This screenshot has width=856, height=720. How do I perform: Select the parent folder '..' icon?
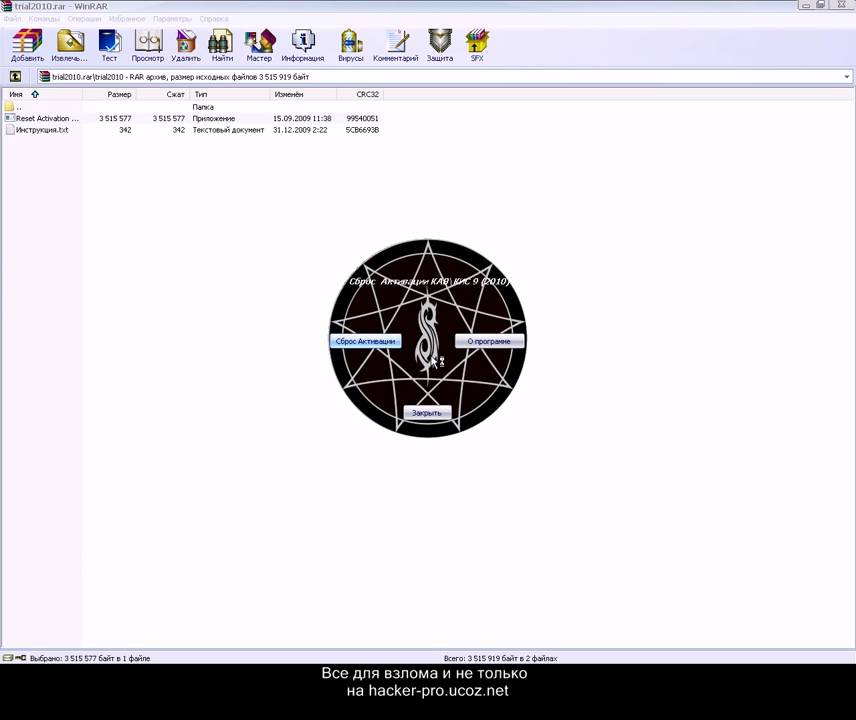pyautogui.click(x=9, y=106)
